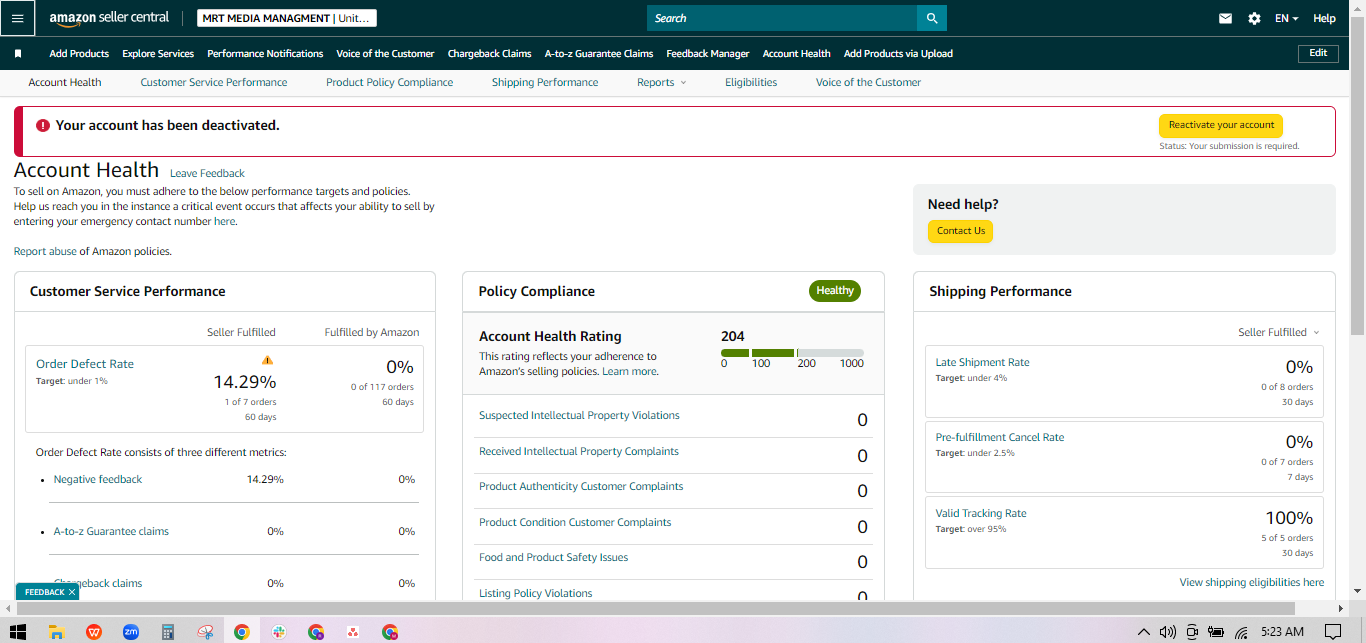Screen dimensions: 1366x643
Task: Click the red alert icon in deactivation banner
Action: pyautogui.click(x=42, y=126)
